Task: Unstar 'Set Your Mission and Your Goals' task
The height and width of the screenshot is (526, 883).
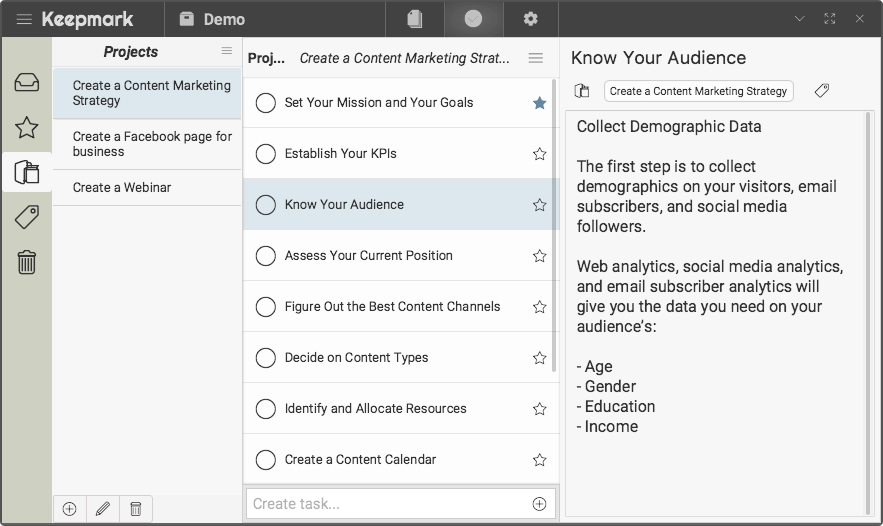Action: point(539,103)
